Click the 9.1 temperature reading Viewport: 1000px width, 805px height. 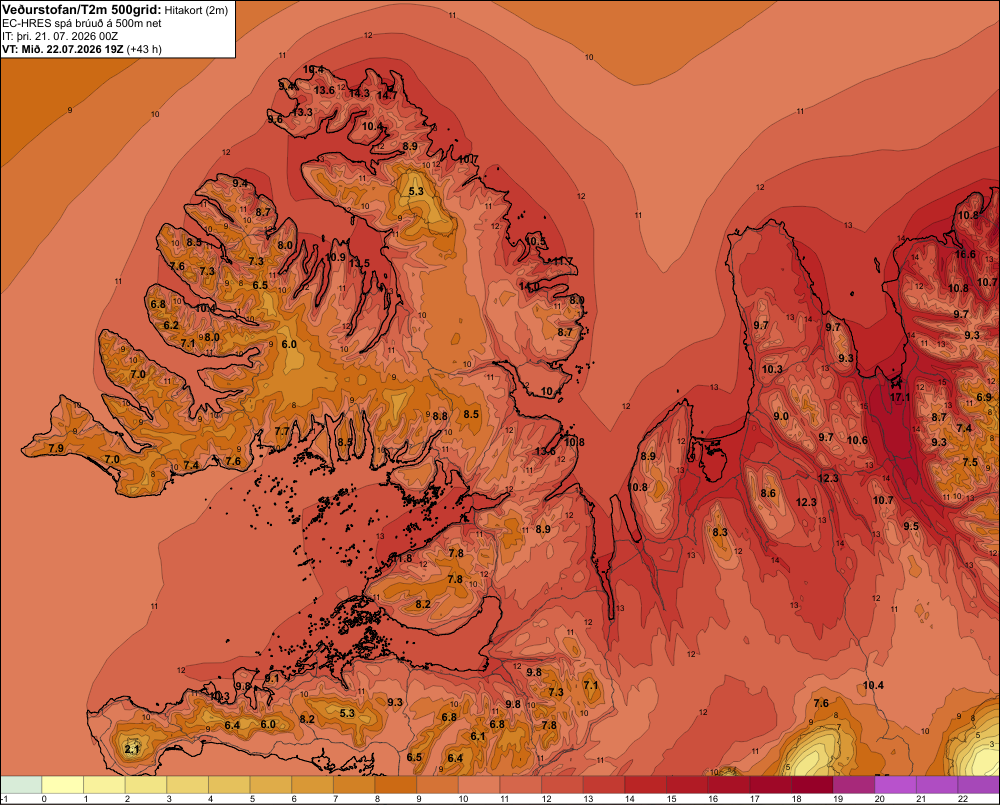click(272, 679)
